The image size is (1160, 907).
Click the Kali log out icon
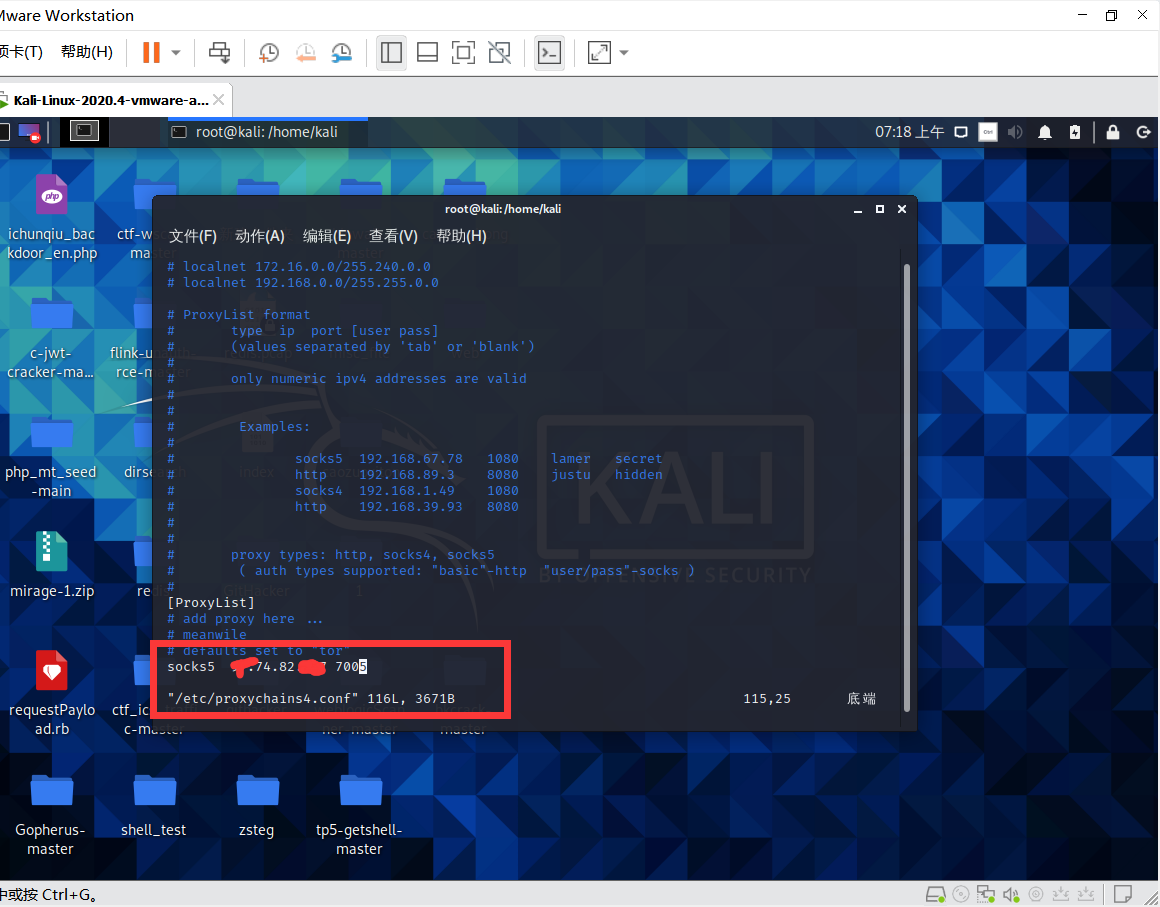[1144, 132]
